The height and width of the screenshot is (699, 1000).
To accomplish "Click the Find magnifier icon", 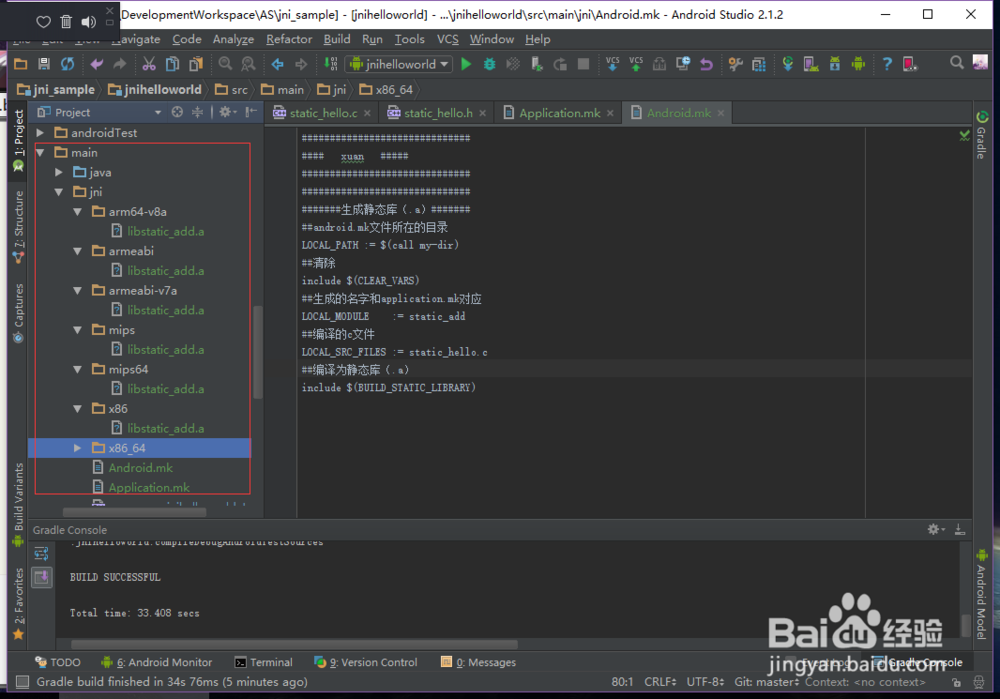I will coord(225,64).
